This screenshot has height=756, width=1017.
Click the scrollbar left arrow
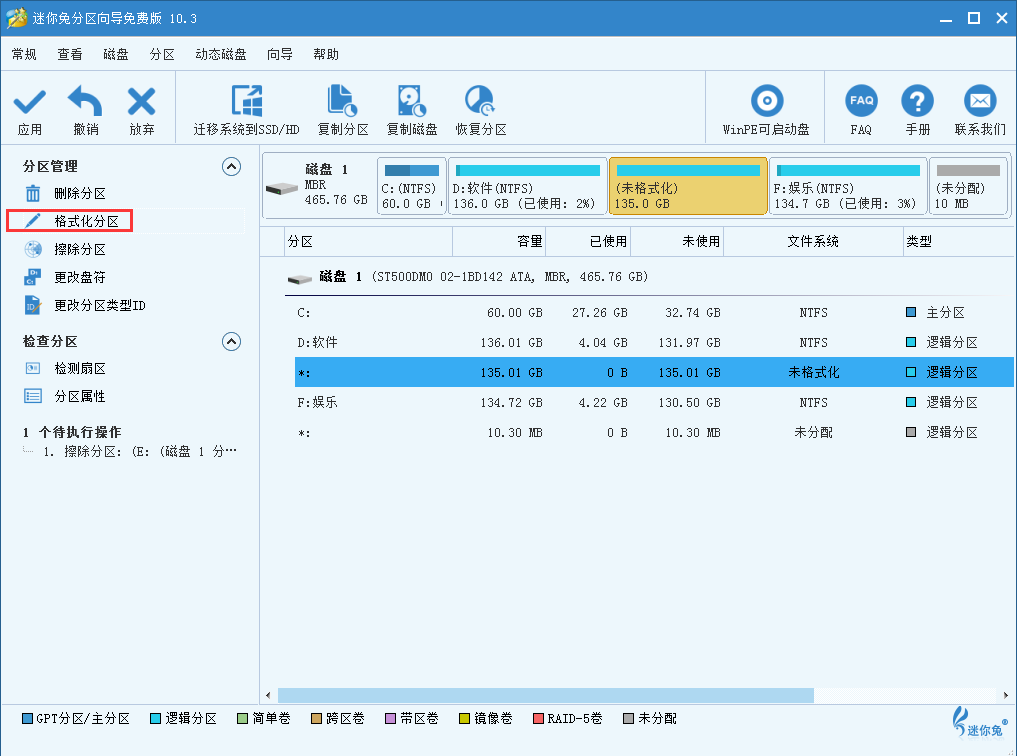click(268, 695)
